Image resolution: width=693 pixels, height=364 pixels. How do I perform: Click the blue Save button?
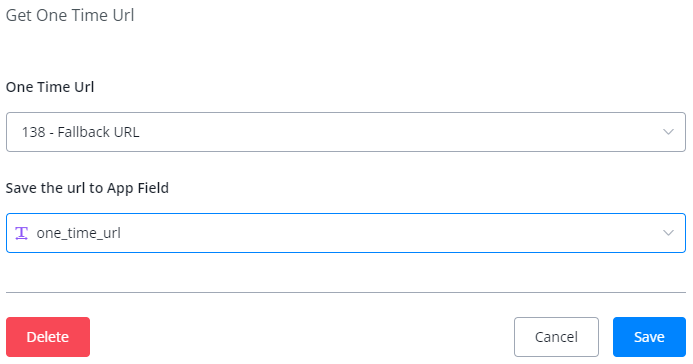649,337
